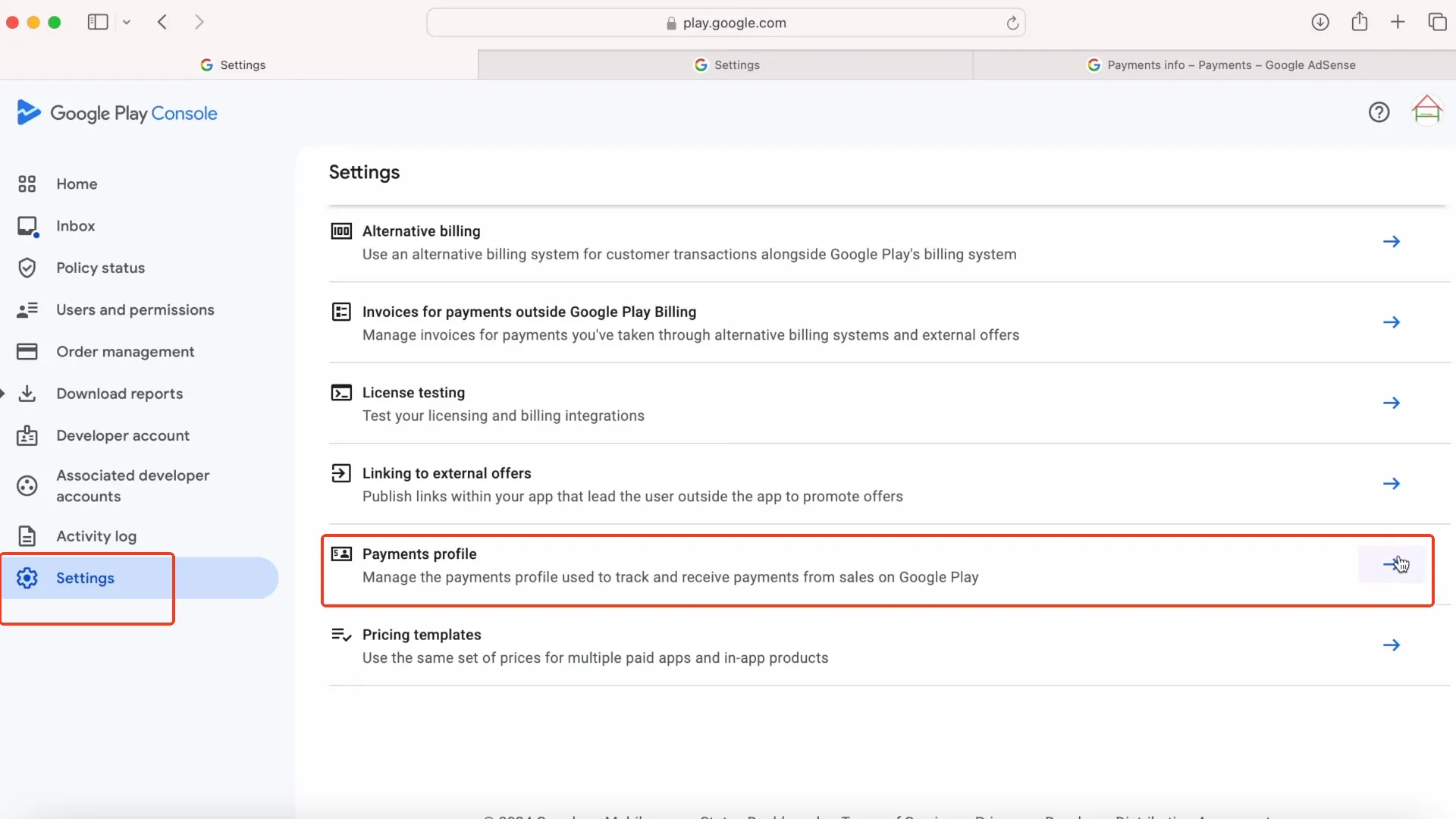
Task: Click the Order management card icon
Action: pos(27,352)
